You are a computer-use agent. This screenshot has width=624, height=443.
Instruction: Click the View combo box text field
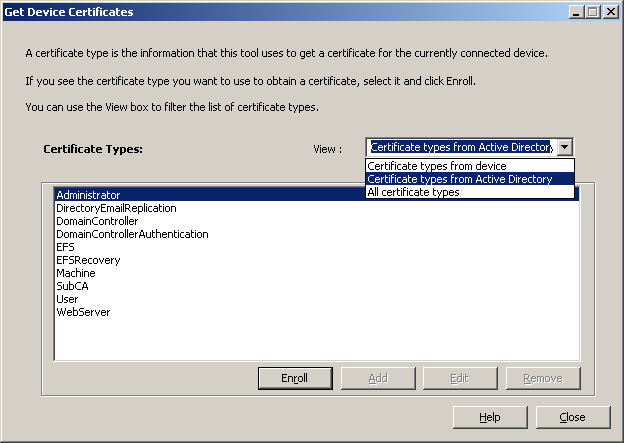click(x=462, y=147)
